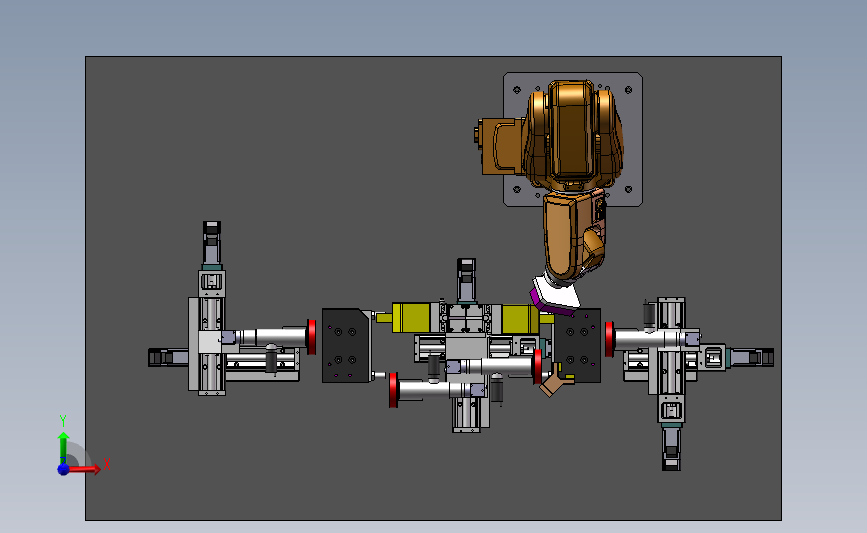The image size is (867, 533).
Task: Select the bottom motor of the right stage
Action: (671, 448)
